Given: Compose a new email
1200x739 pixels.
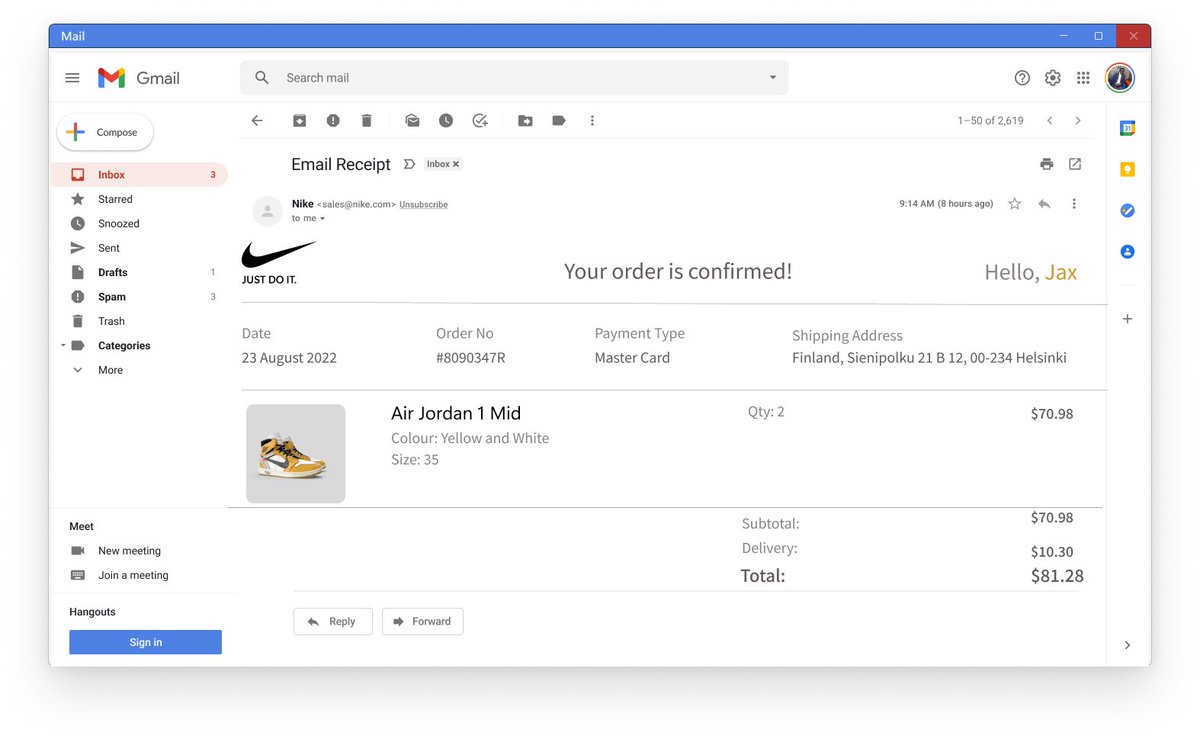Looking at the screenshot, I should pos(105,132).
